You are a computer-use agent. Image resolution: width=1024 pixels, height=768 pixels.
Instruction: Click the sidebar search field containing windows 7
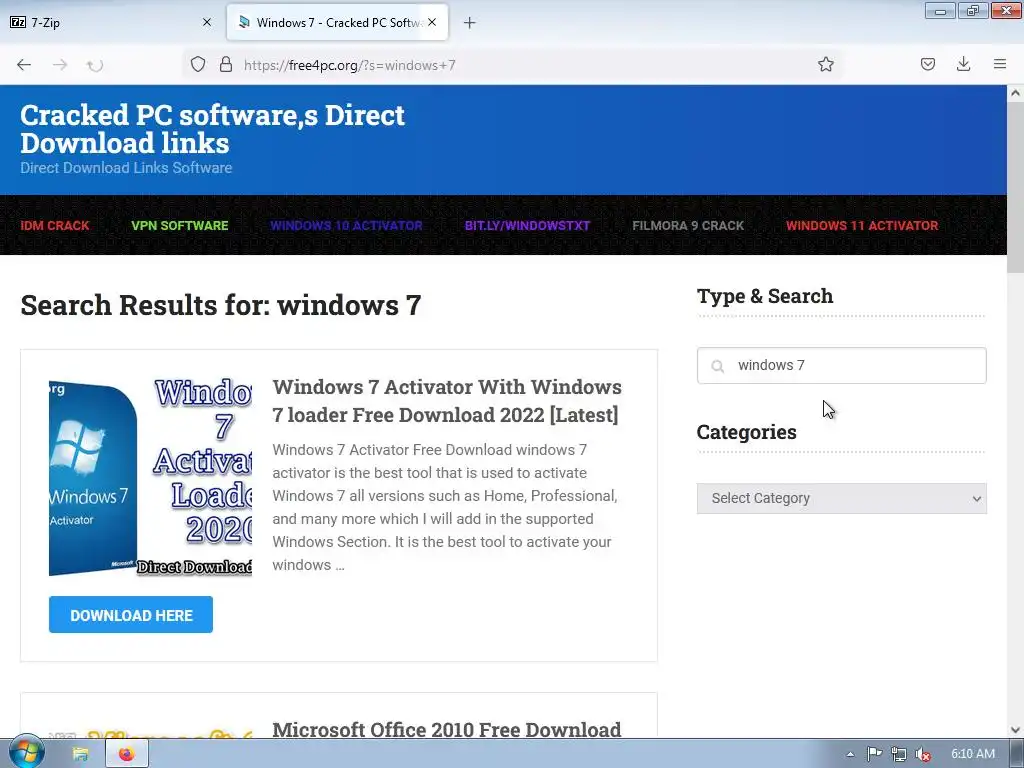point(841,365)
